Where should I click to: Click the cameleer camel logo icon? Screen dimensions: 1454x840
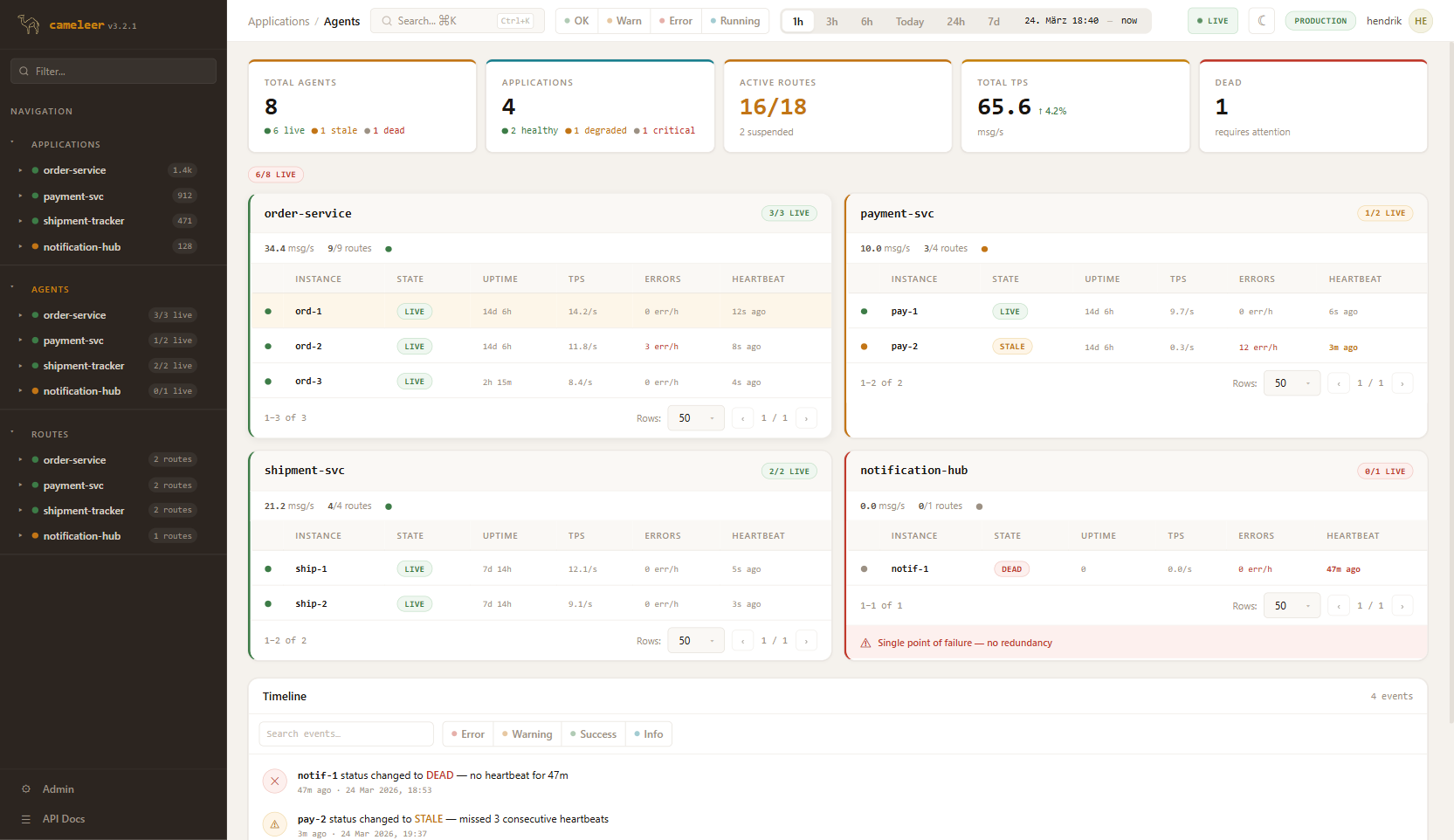[x=29, y=24]
